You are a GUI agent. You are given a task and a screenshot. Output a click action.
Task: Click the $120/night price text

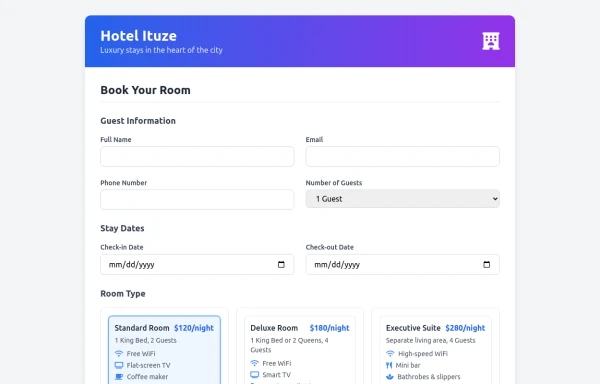pos(194,328)
